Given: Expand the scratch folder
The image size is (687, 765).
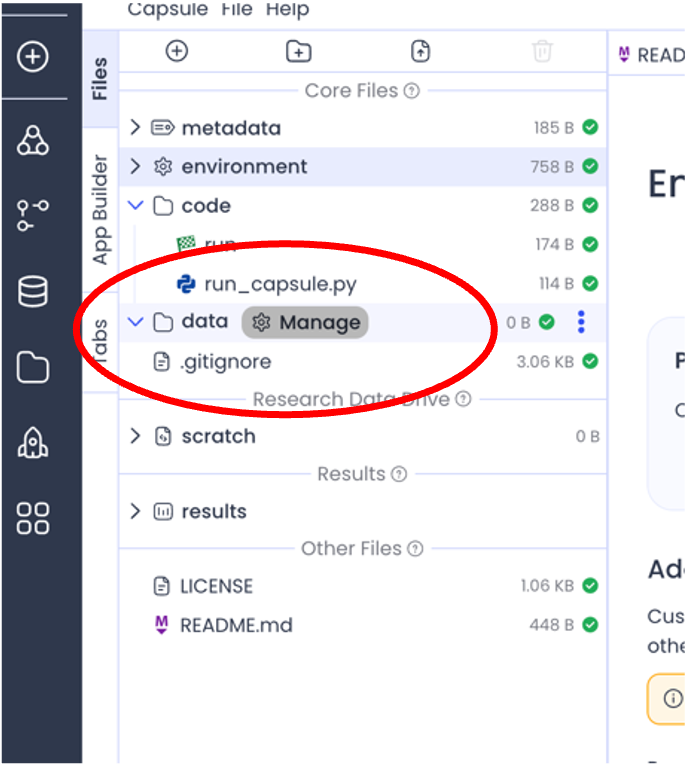Looking at the screenshot, I should 136,436.
